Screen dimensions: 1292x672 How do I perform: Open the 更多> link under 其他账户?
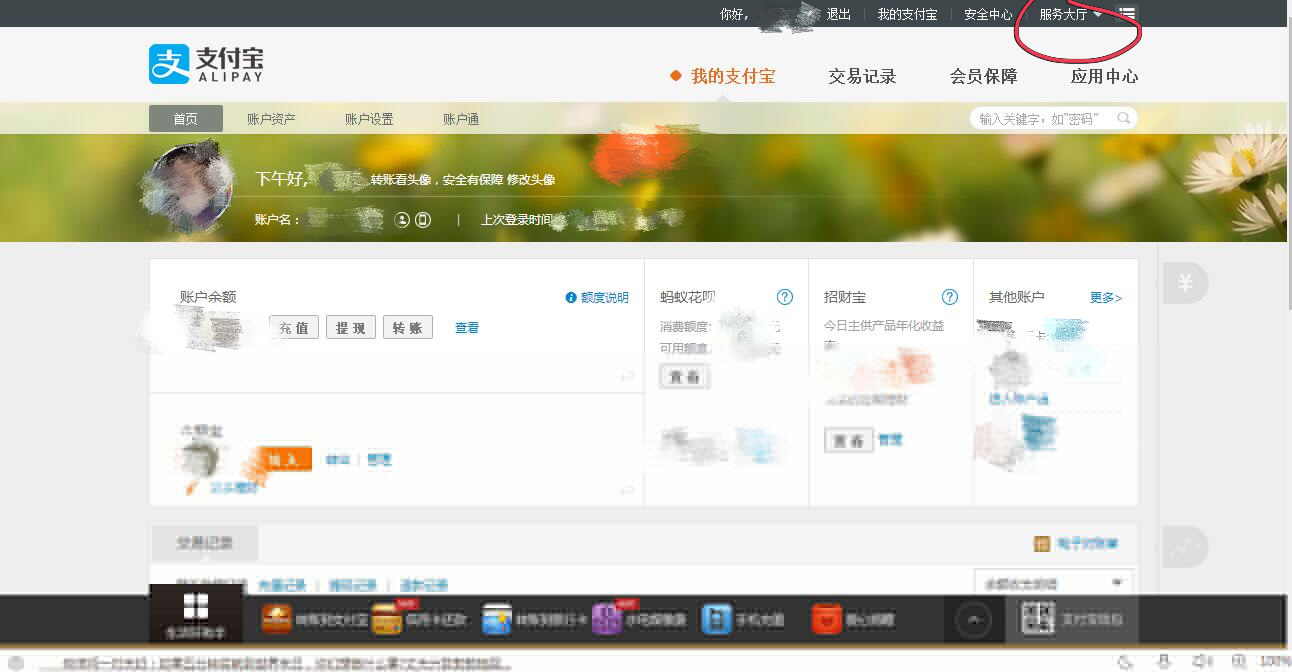point(1106,298)
